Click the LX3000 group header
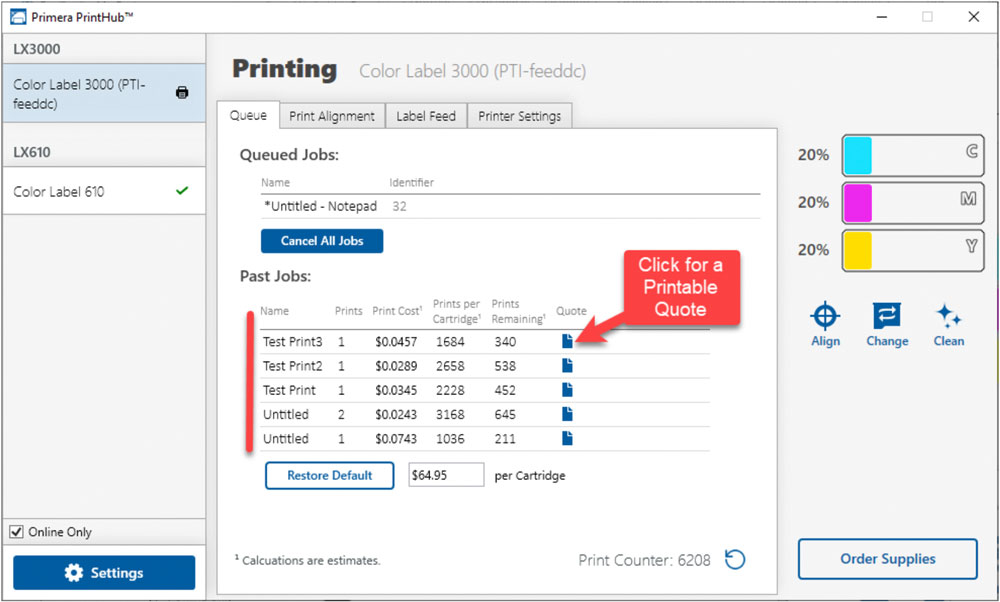This screenshot has height=602, width=1000. click(x=37, y=49)
